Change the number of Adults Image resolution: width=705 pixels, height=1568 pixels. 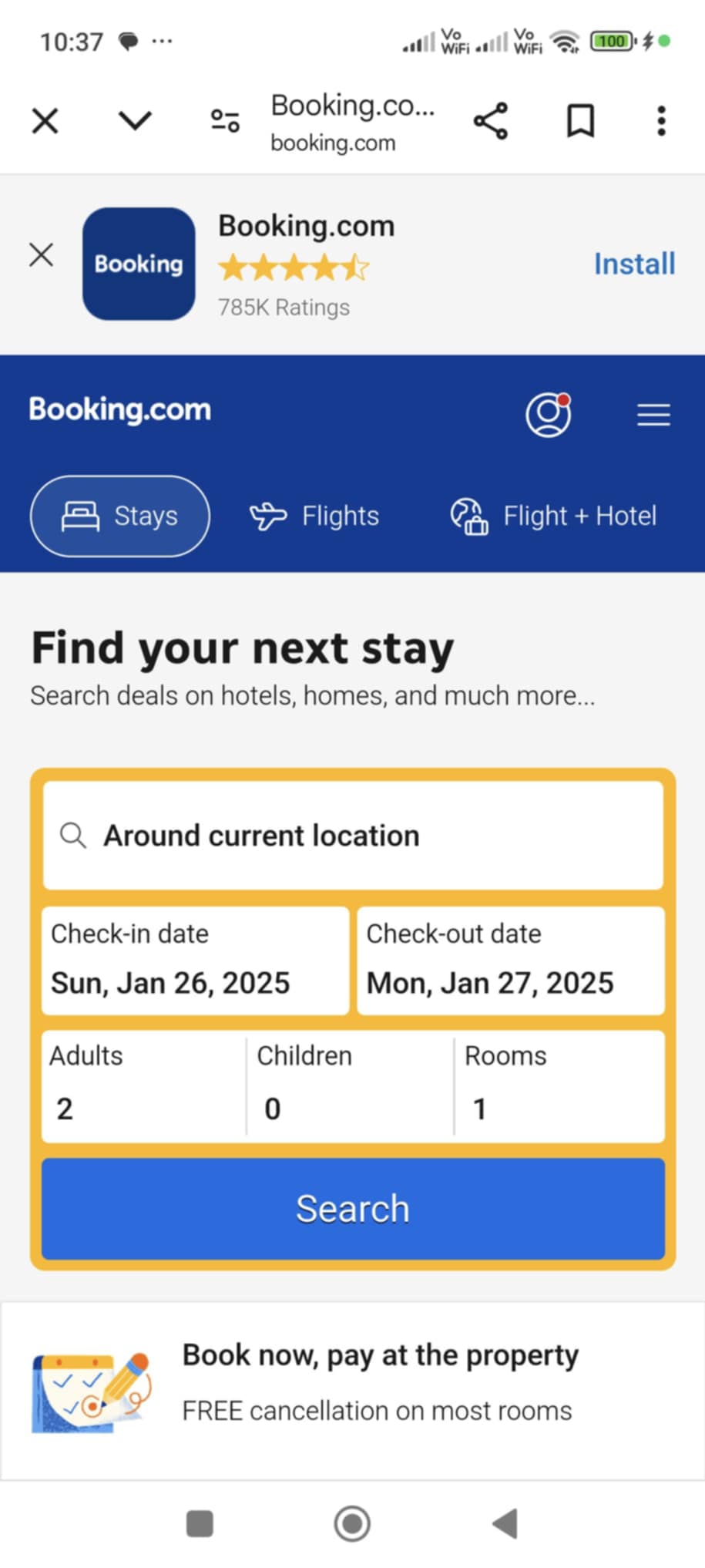(x=144, y=1086)
